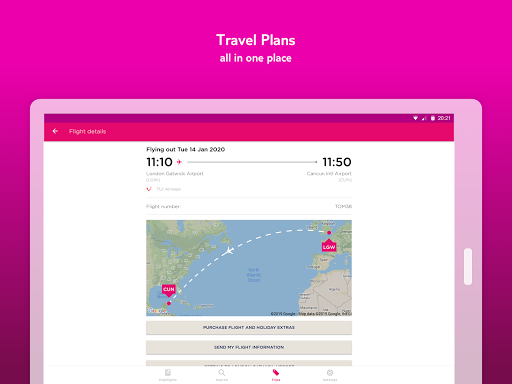The width and height of the screenshot is (512, 384).
Task: Click the Flight number row
Action: point(249,206)
